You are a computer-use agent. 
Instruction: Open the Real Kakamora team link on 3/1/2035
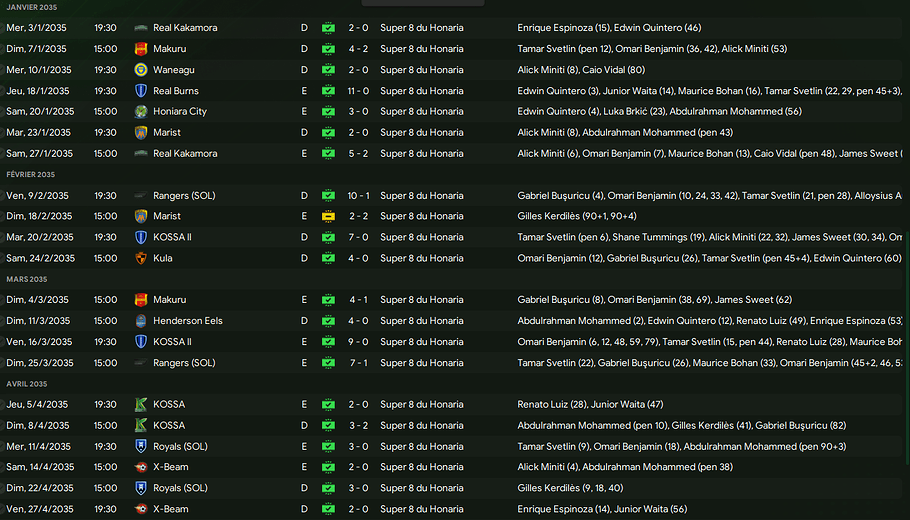pyautogui.click(x=185, y=28)
